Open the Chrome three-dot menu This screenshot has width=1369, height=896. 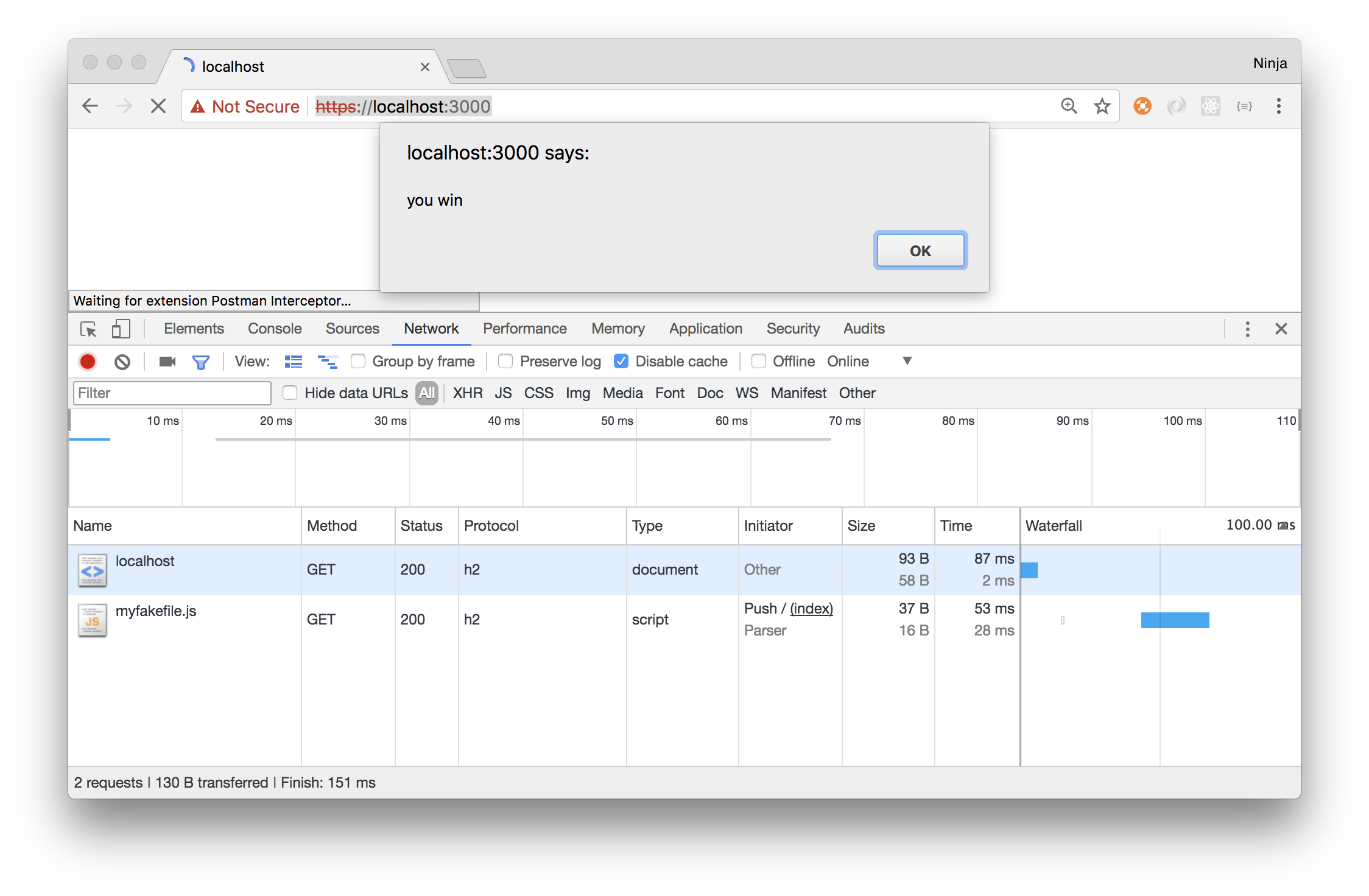click(1278, 107)
